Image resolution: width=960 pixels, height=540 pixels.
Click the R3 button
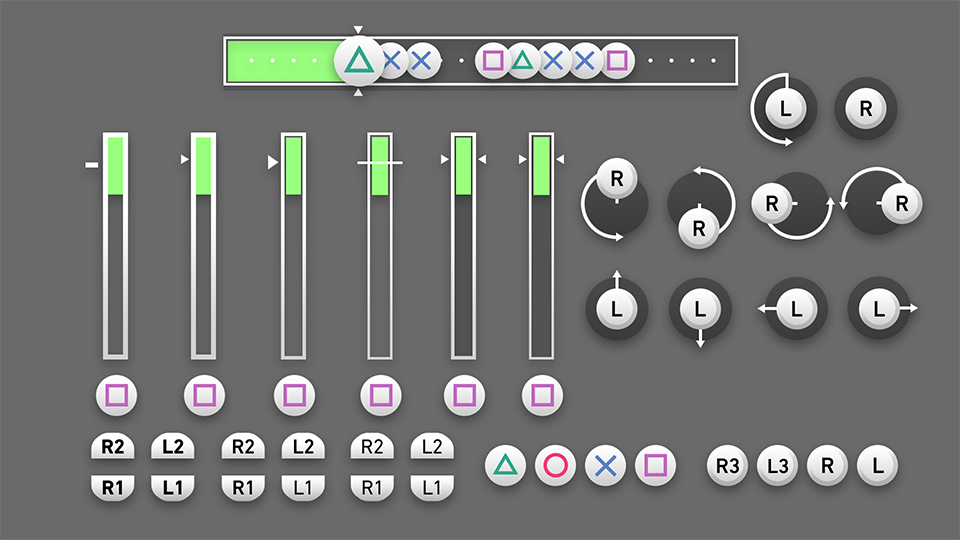pos(727,466)
